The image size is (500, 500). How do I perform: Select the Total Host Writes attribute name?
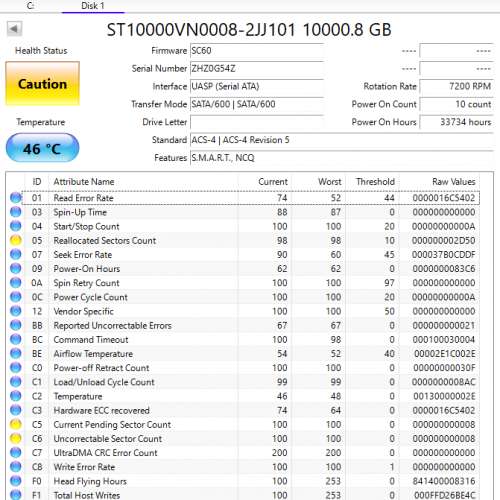click(87, 495)
